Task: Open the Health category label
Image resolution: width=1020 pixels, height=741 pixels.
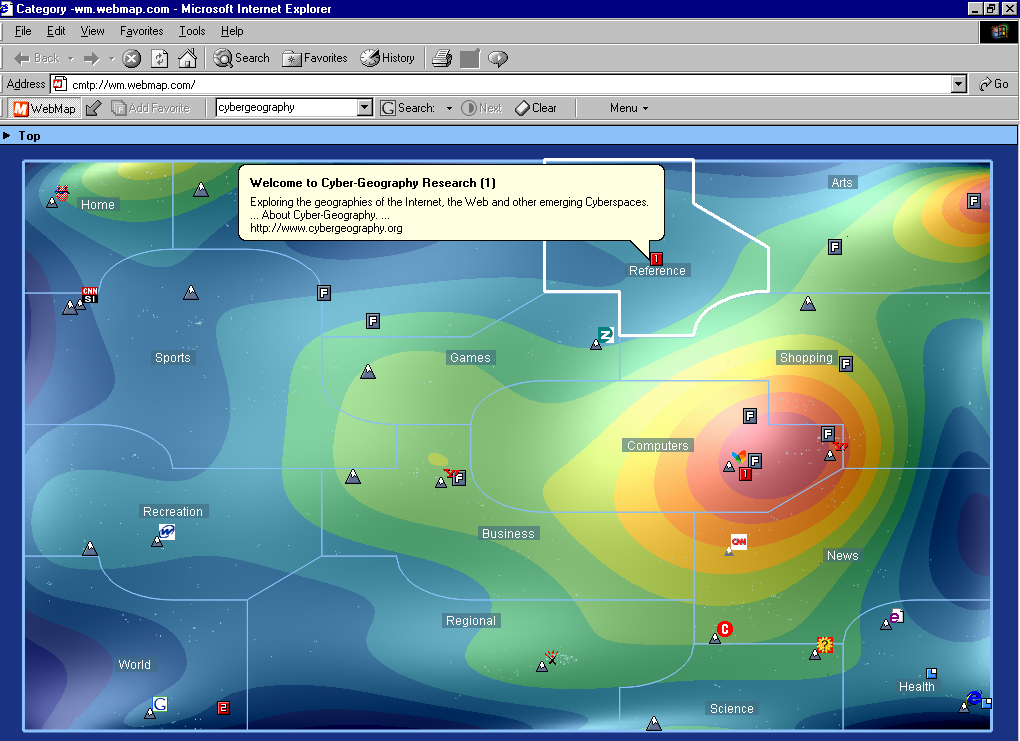Action: 917,686
